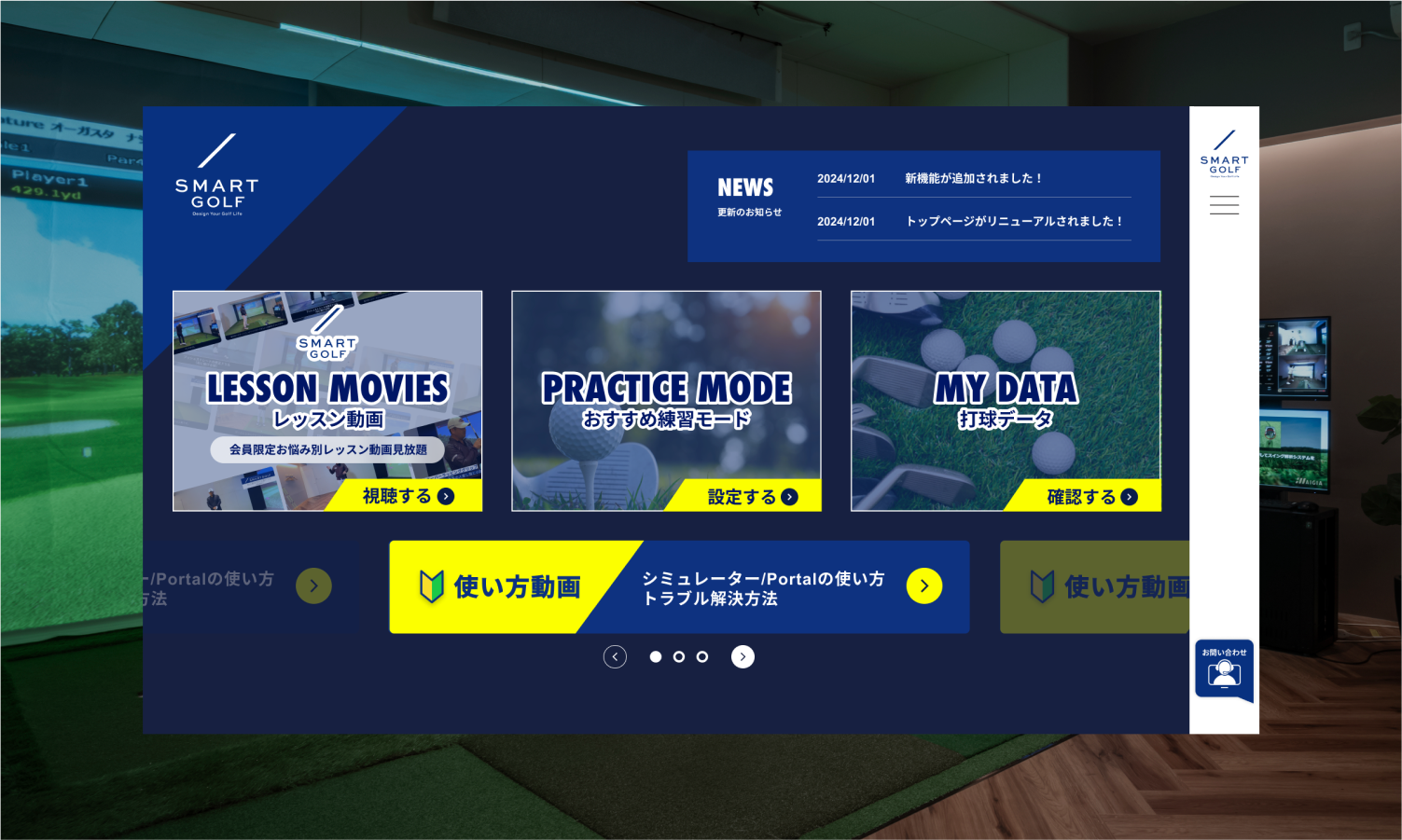Click the arrow icon beside 確認する

pyautogui.click(x=1130, y=497)
